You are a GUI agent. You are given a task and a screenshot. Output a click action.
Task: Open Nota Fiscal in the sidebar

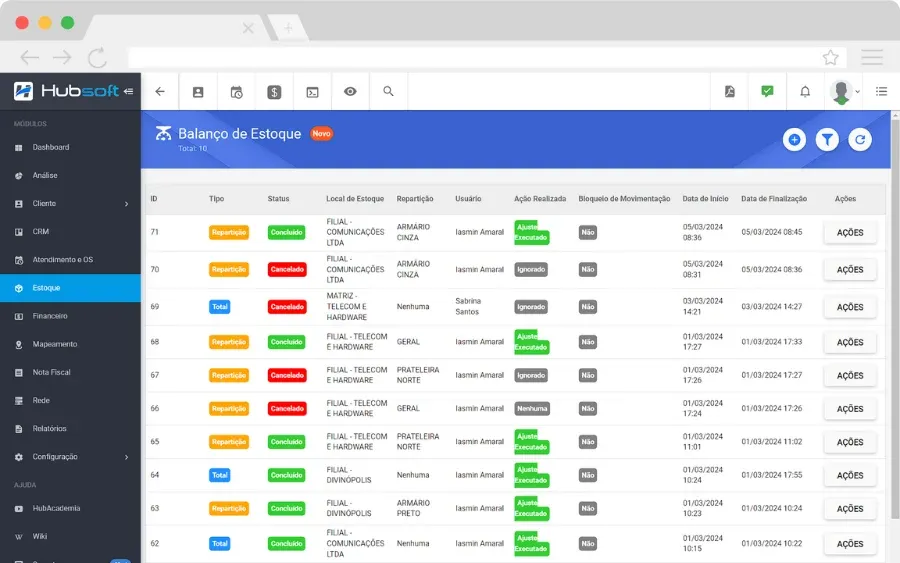click(x=70, y=372)
